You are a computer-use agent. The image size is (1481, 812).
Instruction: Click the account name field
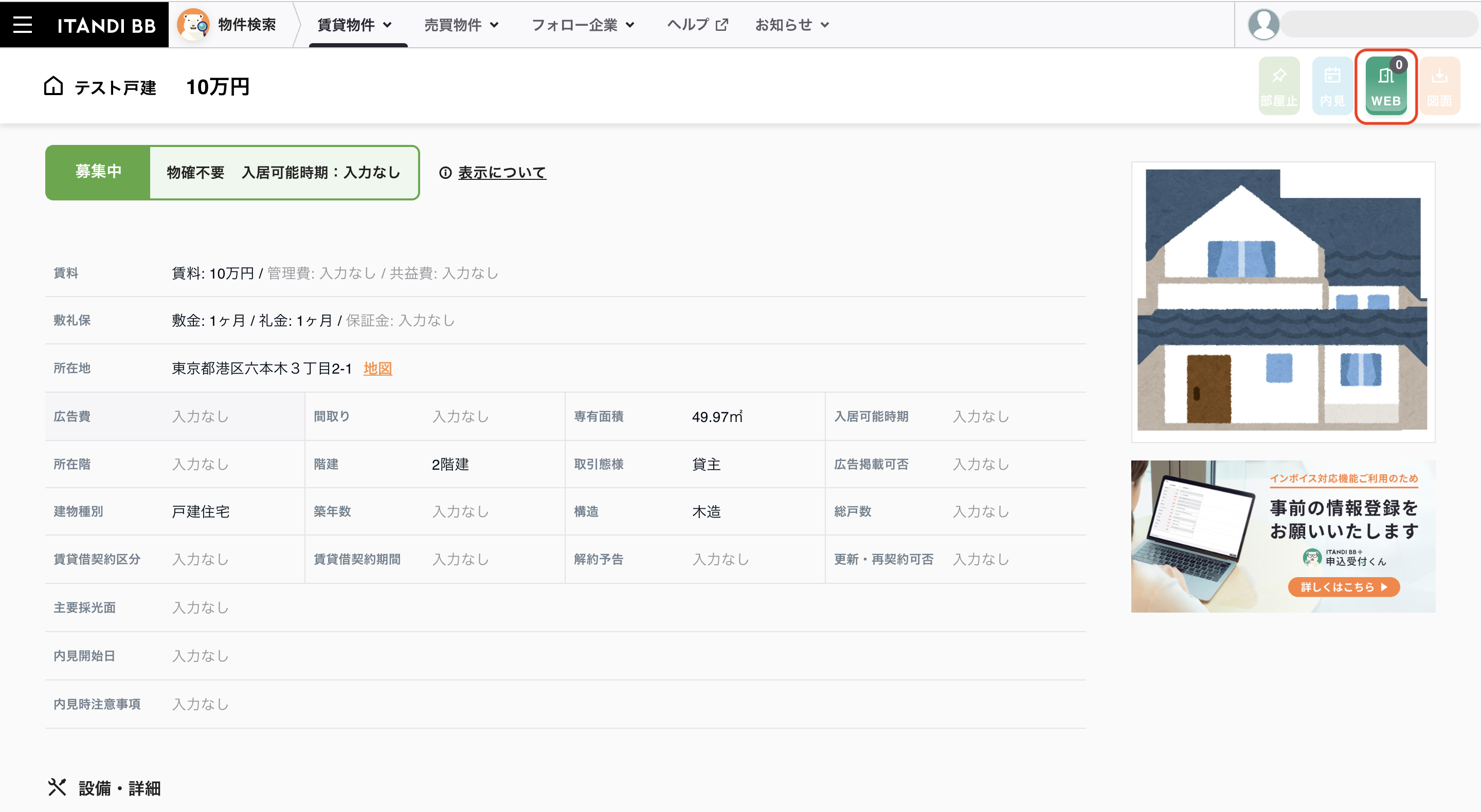1379,24
